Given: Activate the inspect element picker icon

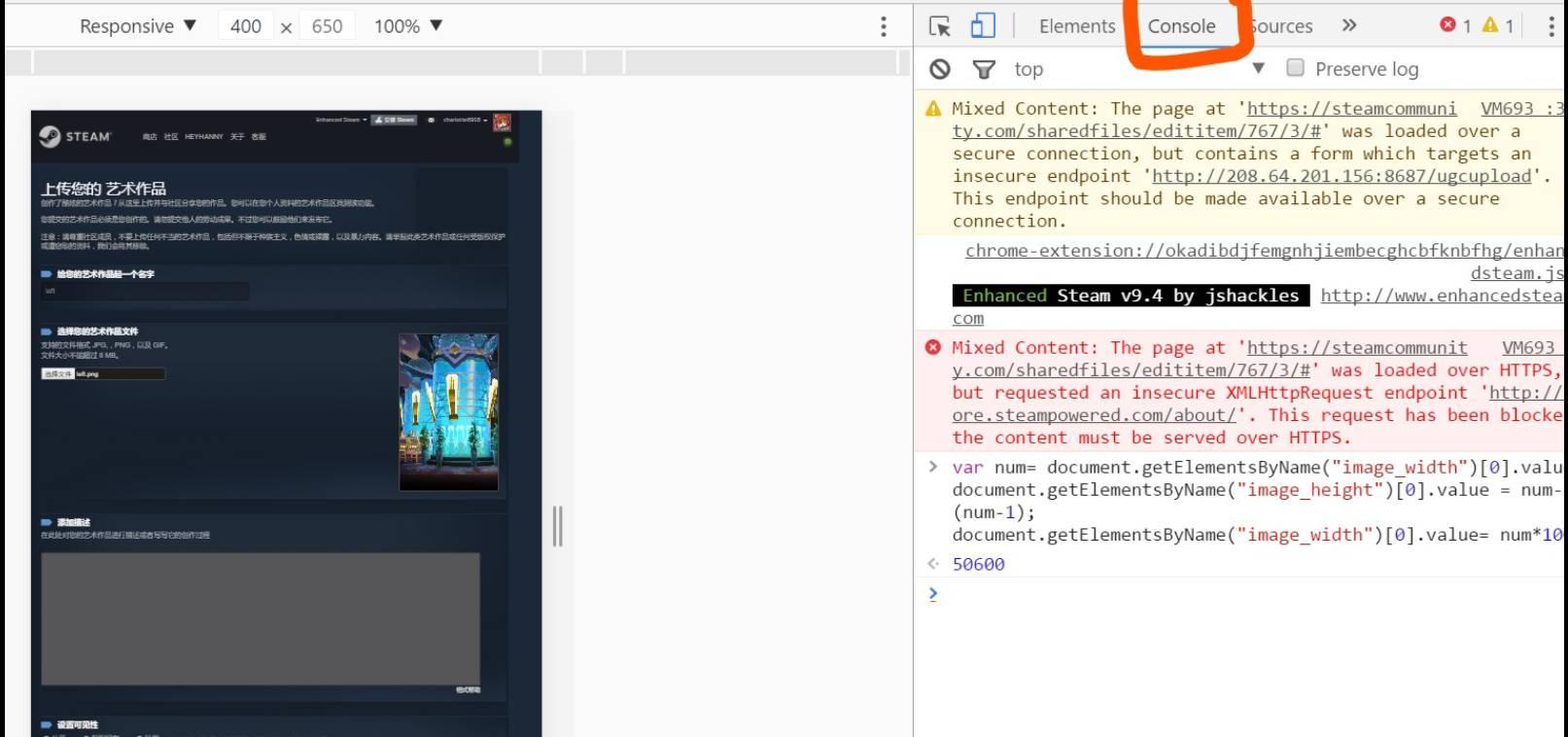Looking at the screenshot, I should click(x=939, y=26).
